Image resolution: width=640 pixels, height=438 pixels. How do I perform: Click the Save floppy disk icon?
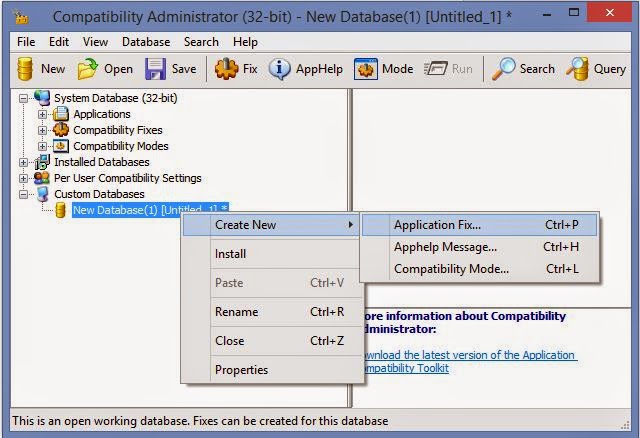155,69
